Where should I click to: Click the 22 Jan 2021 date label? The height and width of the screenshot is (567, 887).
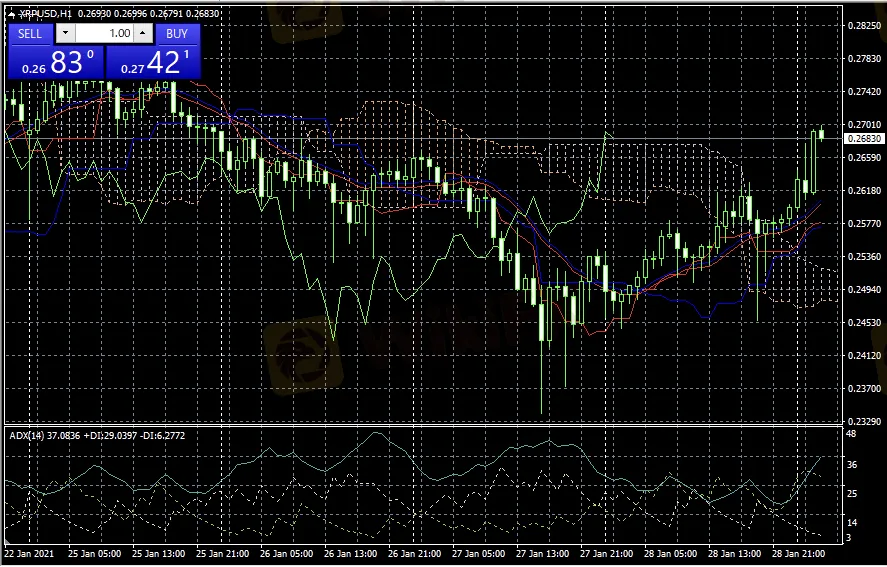pos(28,553)
